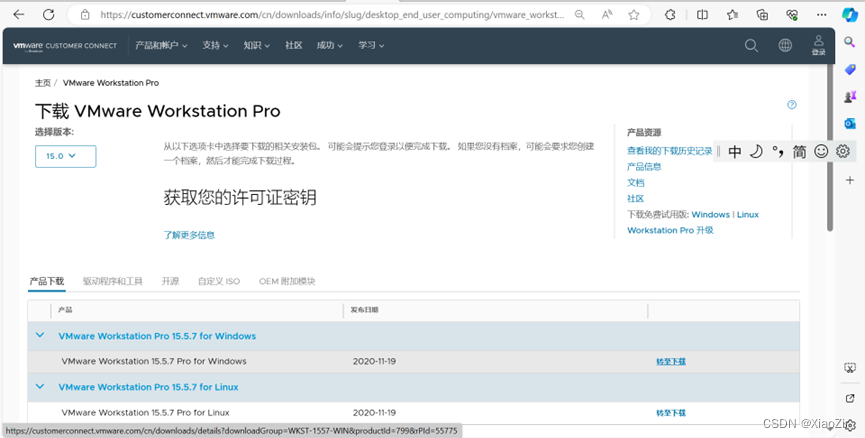Toggle IME half/full width moon icon
This screenshot has width=865, height=438.
756,151
